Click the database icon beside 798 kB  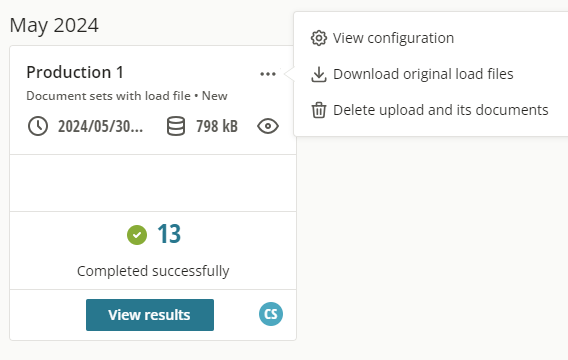point(176,126)
